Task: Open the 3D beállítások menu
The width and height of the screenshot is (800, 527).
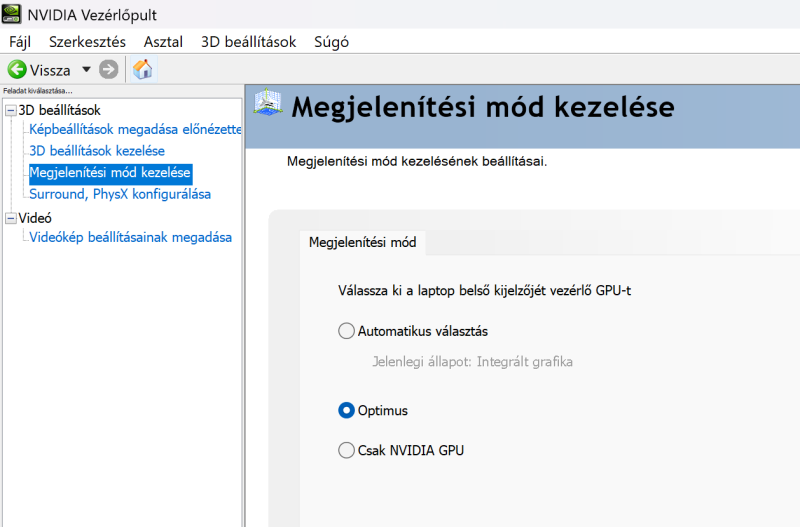Action: [247, 42]
